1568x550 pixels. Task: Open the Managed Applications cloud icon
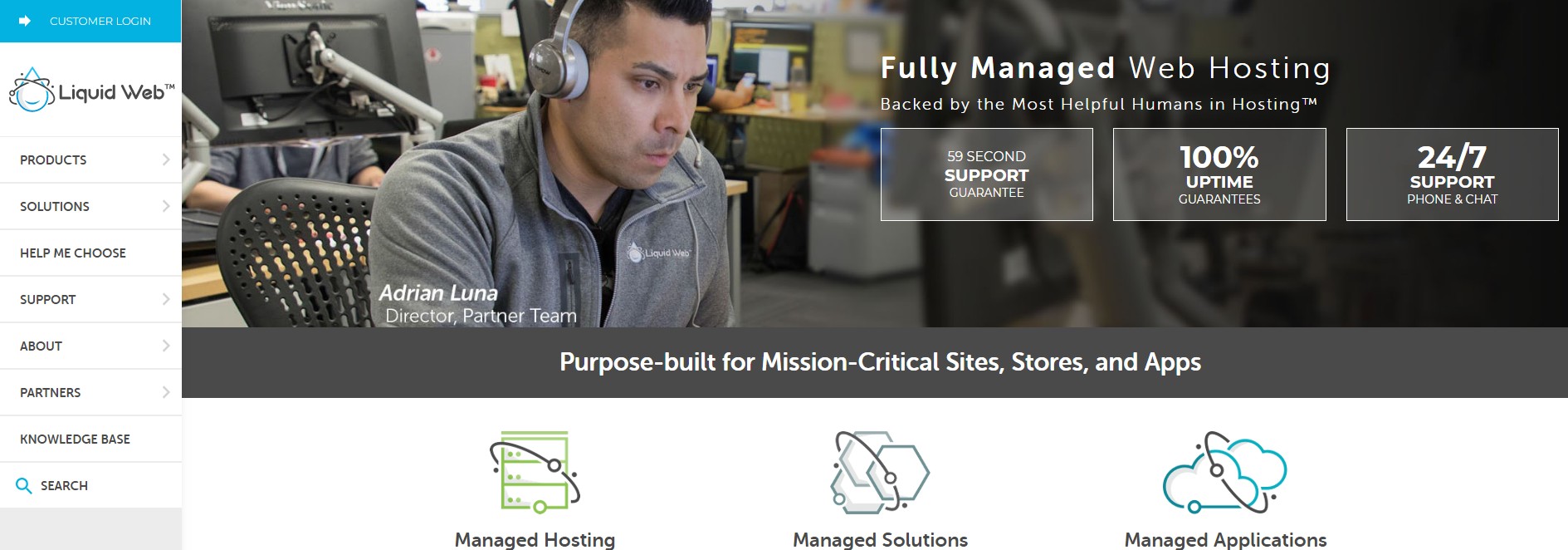click(x=1225, y=472)
